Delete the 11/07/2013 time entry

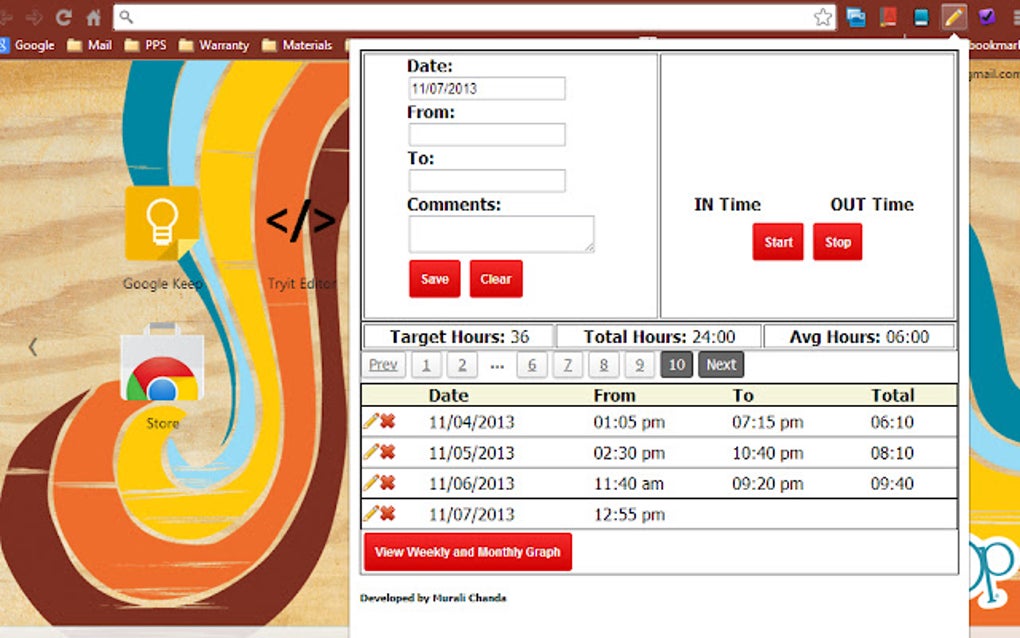[388, 514]
